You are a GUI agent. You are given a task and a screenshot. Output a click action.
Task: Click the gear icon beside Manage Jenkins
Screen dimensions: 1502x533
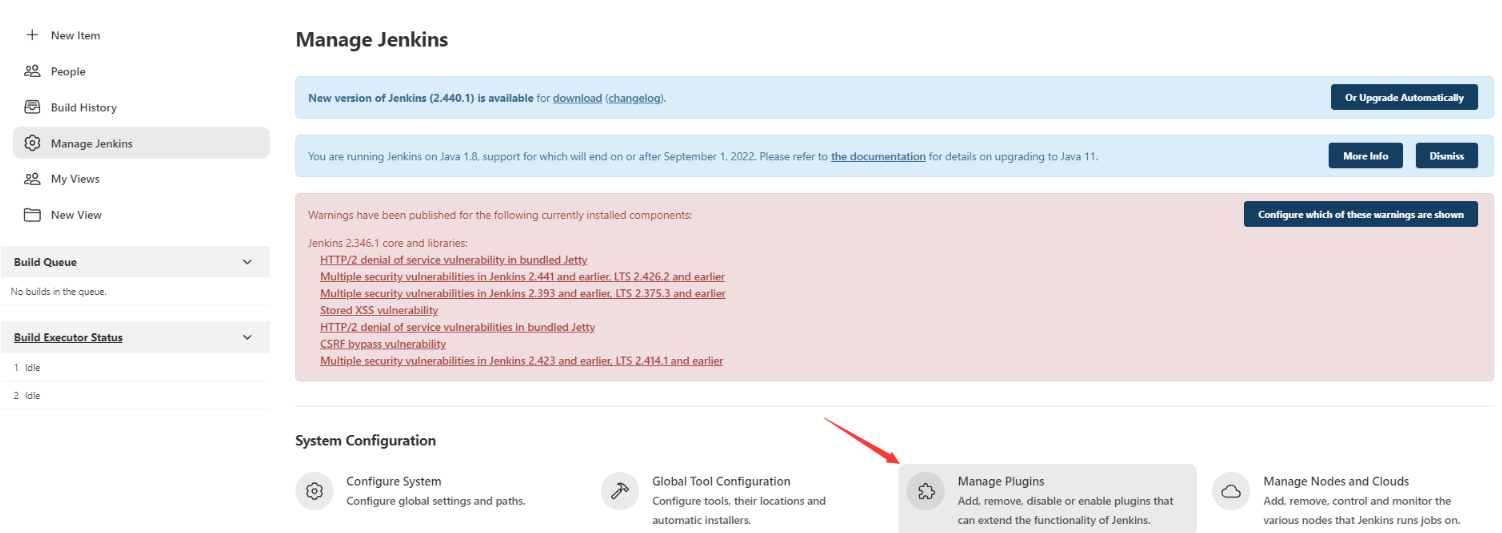click(x=32, y=143)
